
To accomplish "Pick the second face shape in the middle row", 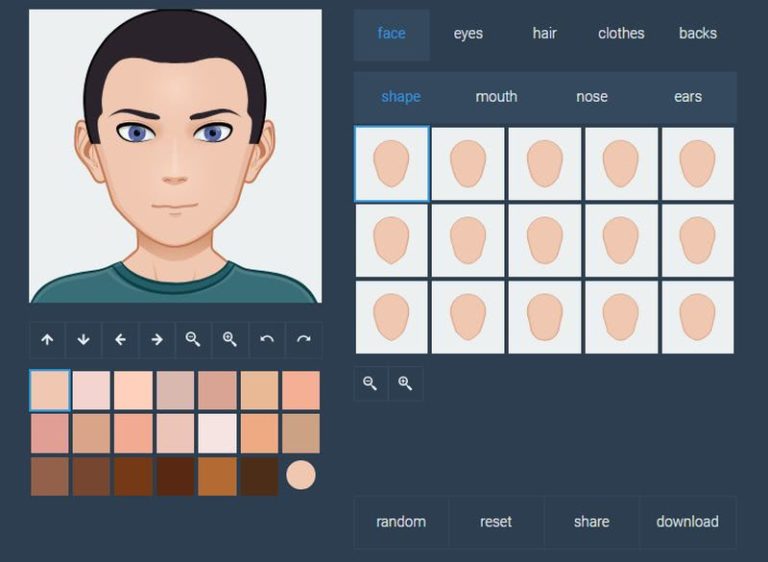I will (x=468, y=241).
